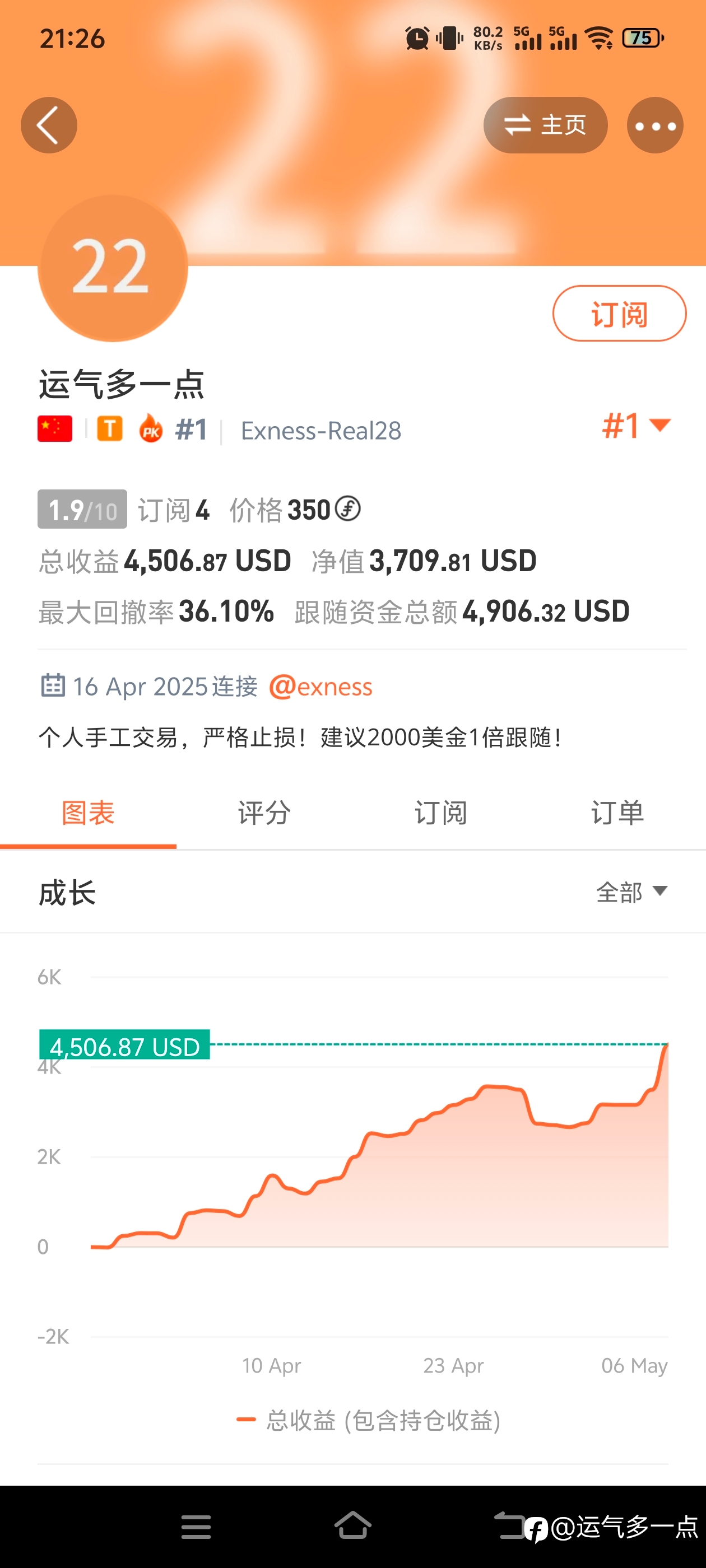Toggle the 总收益 (包含持仓收益) chart legend
Screen dimensions: 706x1568
click(x=369, y=1420)
